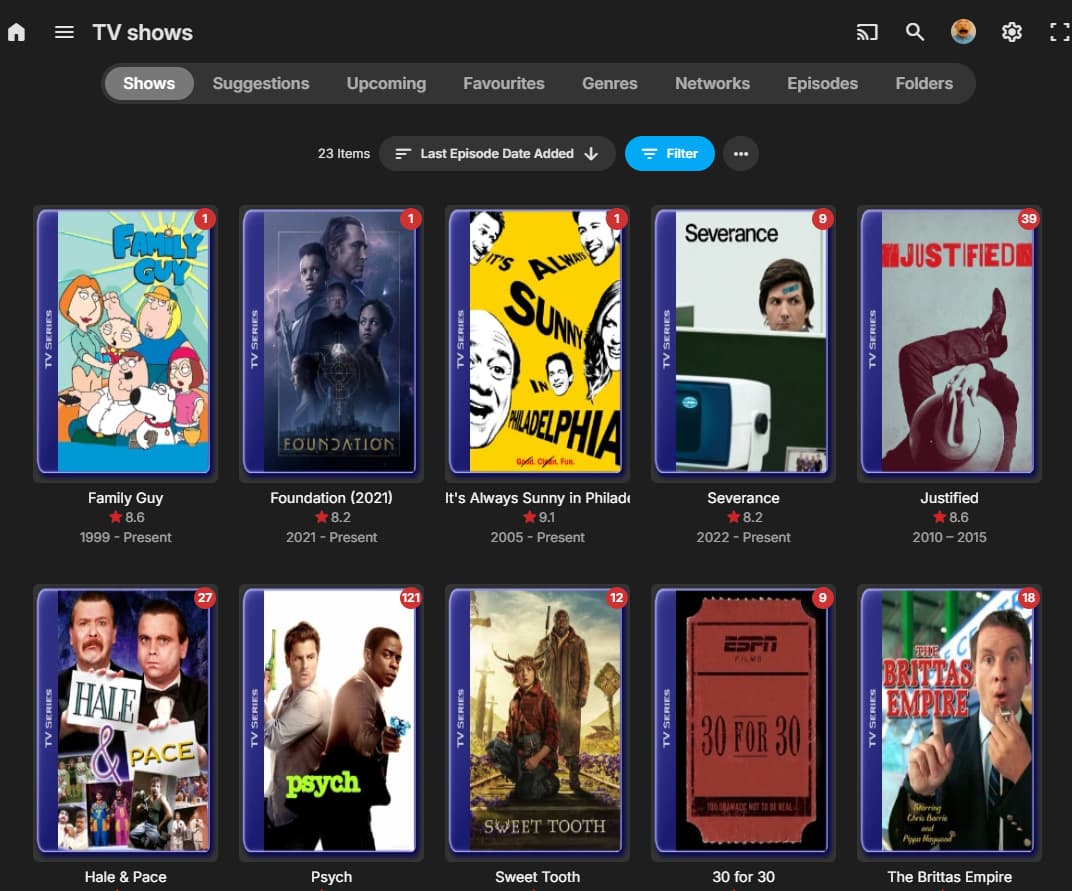
Task: Click the Cast to device icon
Action: point(867,32)
